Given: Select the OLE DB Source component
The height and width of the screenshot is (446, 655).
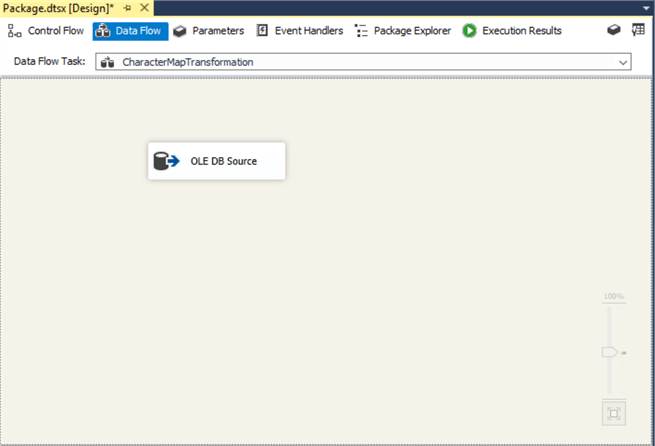Looking at the screenshot, I should click(217, 161).
